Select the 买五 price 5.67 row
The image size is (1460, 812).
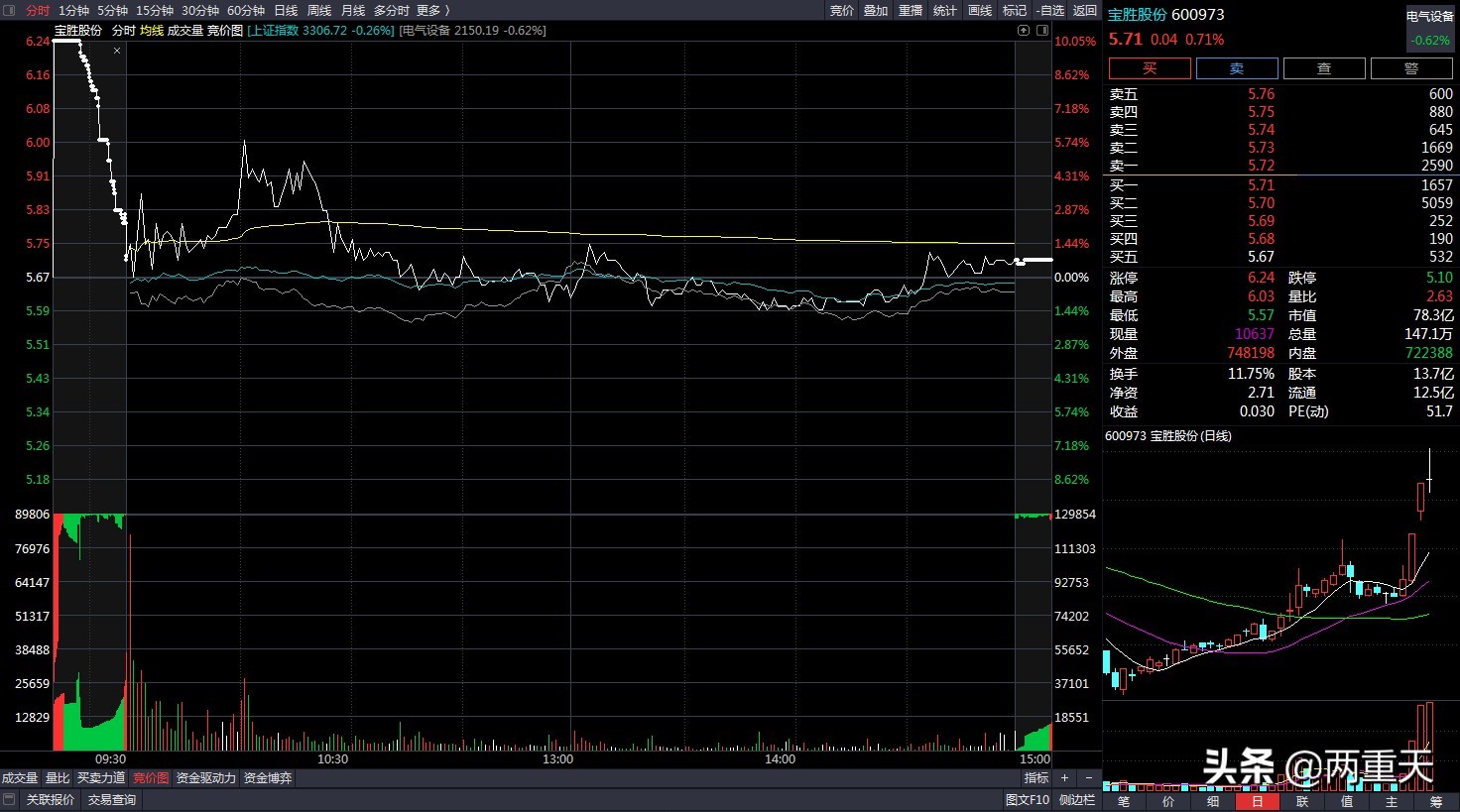[x=1280, y=257]
